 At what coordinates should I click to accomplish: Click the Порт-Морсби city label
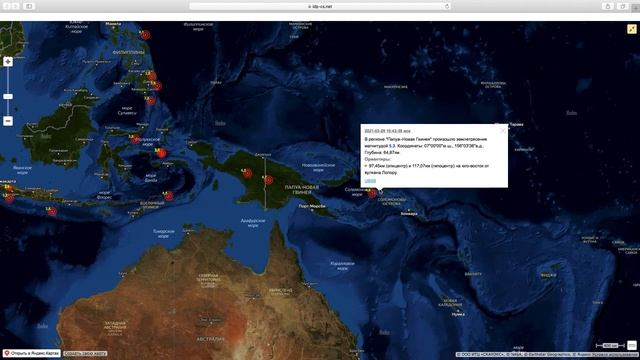312,206
